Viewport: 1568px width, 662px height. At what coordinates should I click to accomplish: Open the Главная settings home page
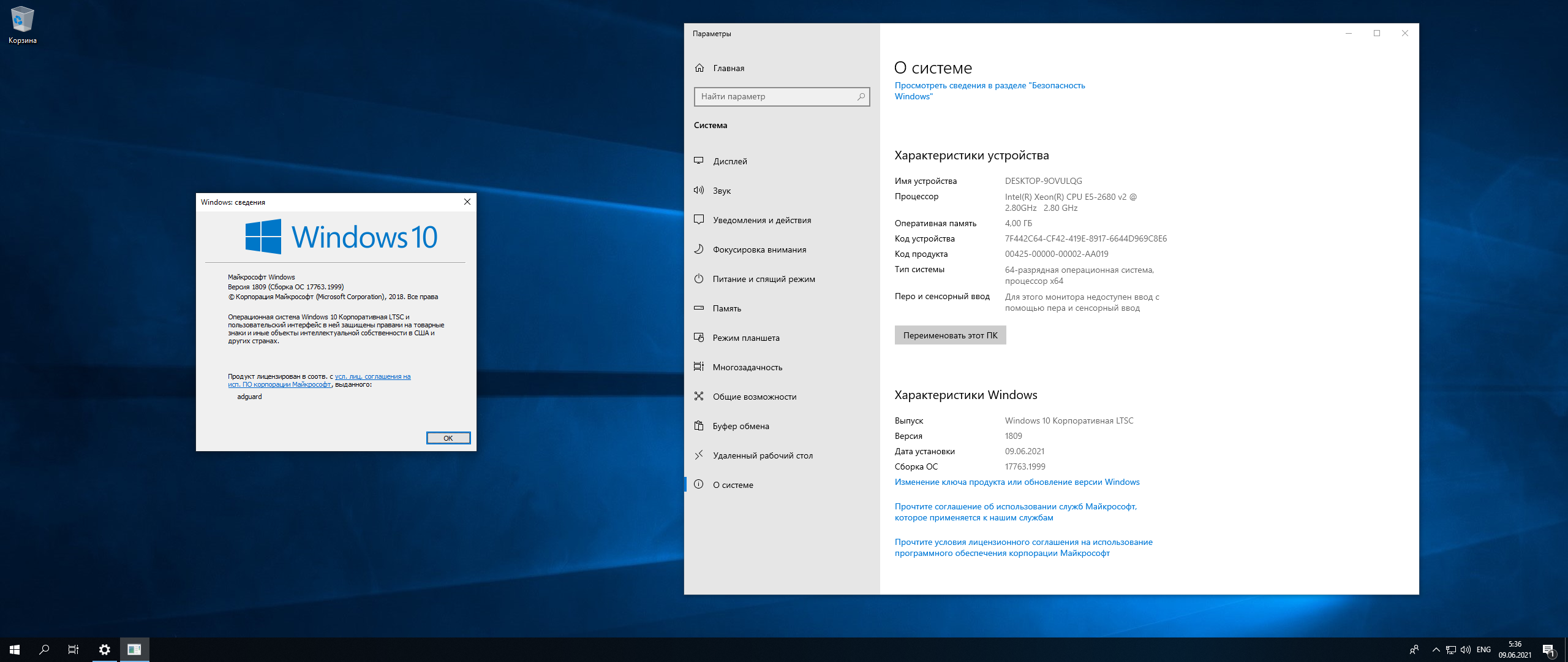[782, 68]
